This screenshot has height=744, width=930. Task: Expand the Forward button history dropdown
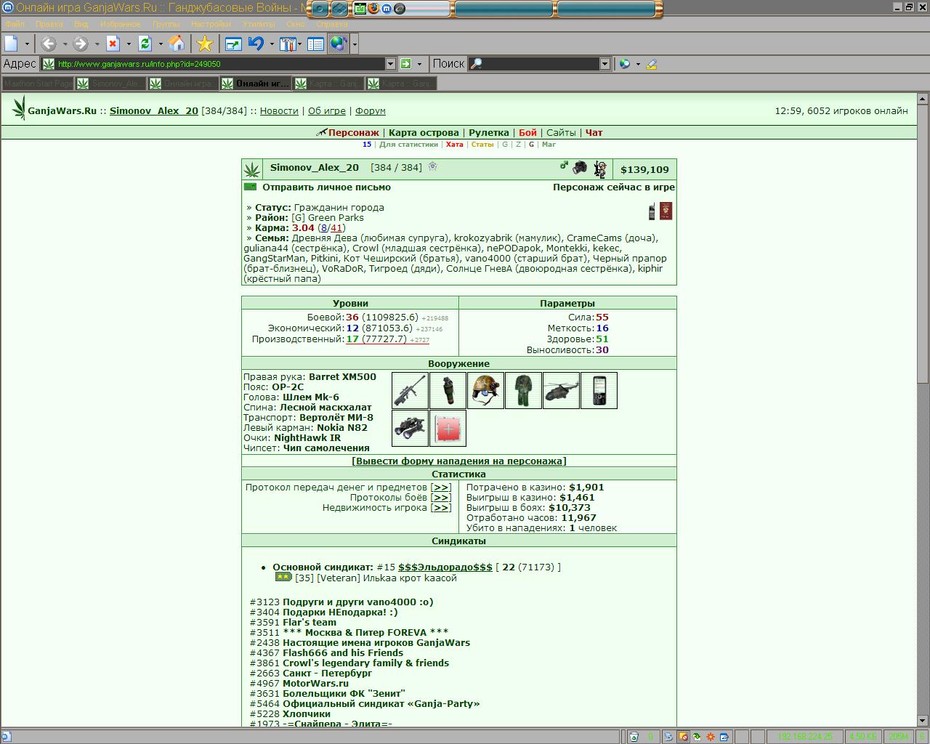(x=97, y=44)
